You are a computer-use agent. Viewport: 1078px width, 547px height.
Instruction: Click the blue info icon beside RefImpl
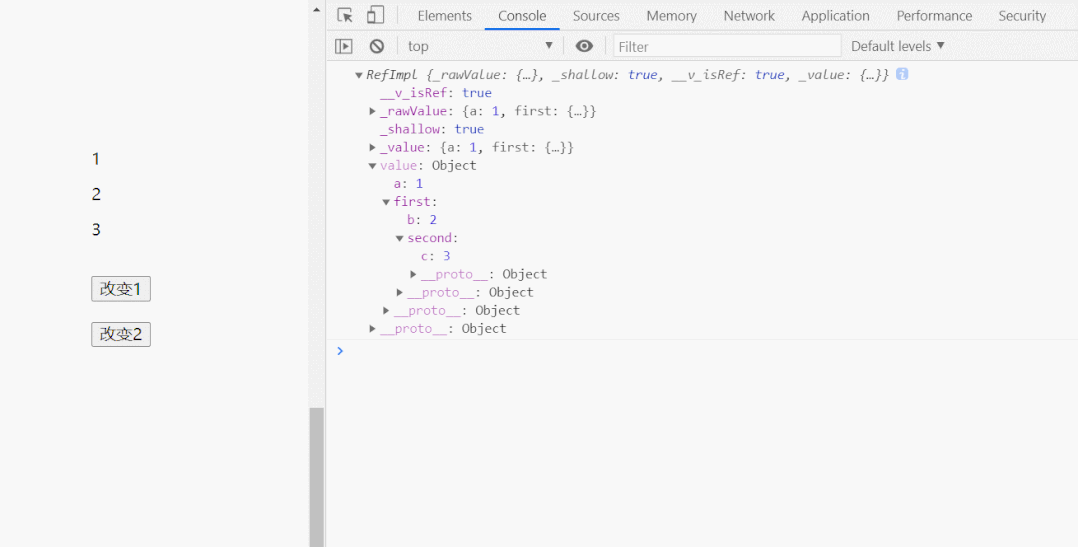(902, 74)
